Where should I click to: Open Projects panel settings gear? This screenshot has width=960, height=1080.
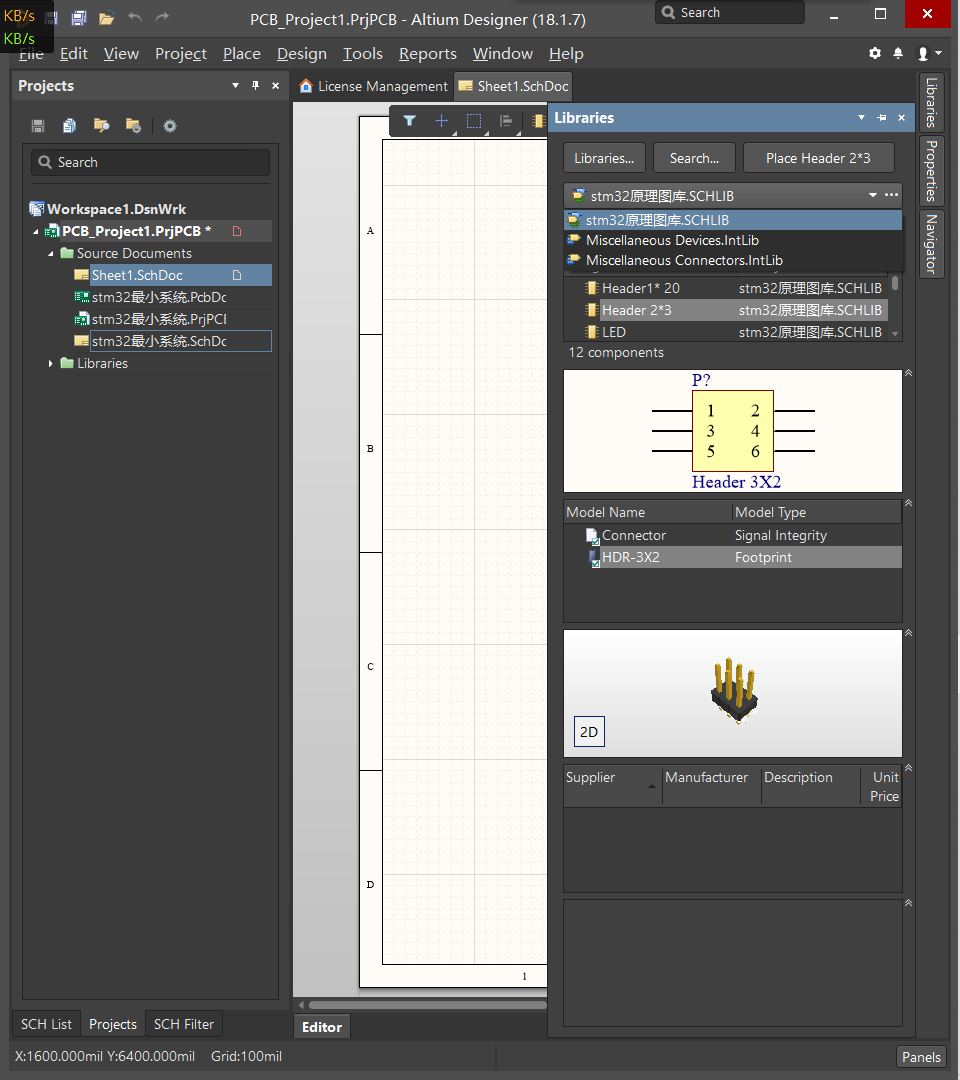click(x=169, y=126)
